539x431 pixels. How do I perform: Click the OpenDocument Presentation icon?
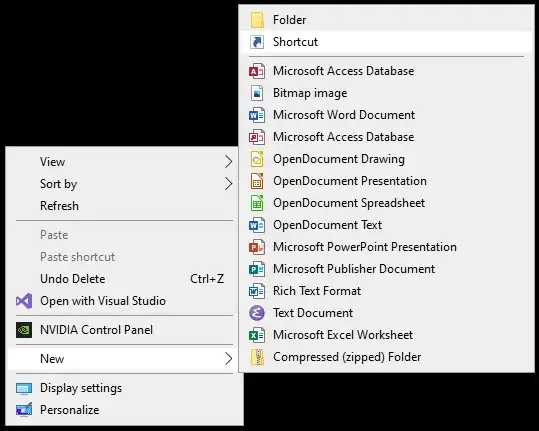point(257,181)
